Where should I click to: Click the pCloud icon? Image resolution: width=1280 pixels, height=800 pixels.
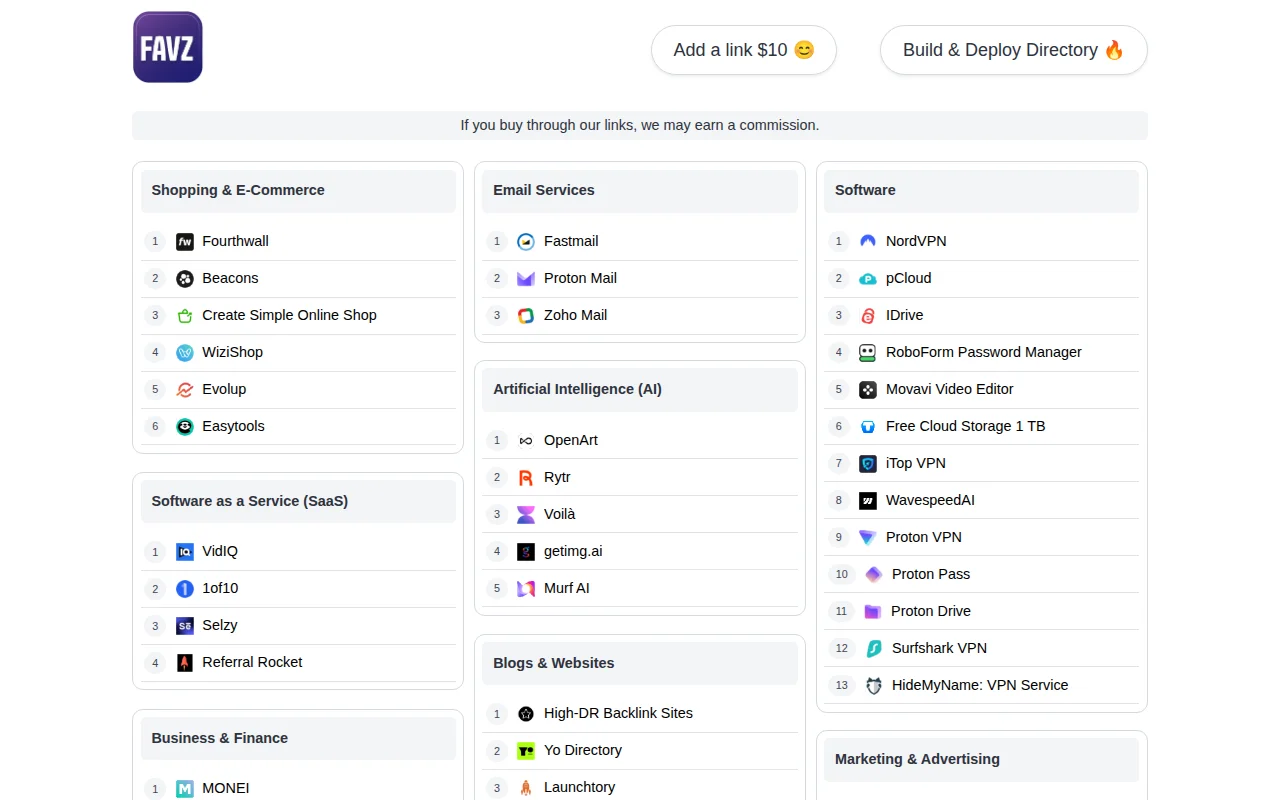click(x=868, y=278)
